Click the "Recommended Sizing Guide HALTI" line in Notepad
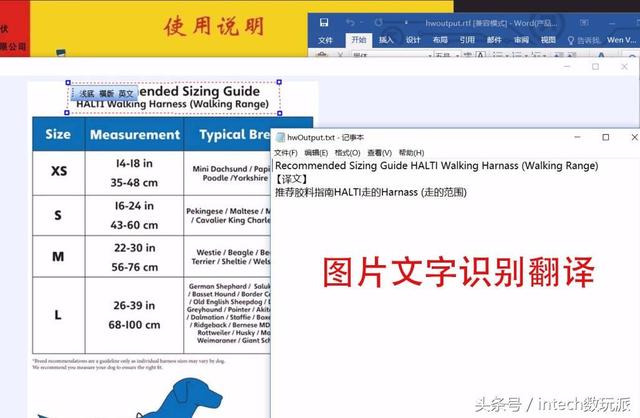The height and width of the screenshot is (418, 640). point(437,166)
